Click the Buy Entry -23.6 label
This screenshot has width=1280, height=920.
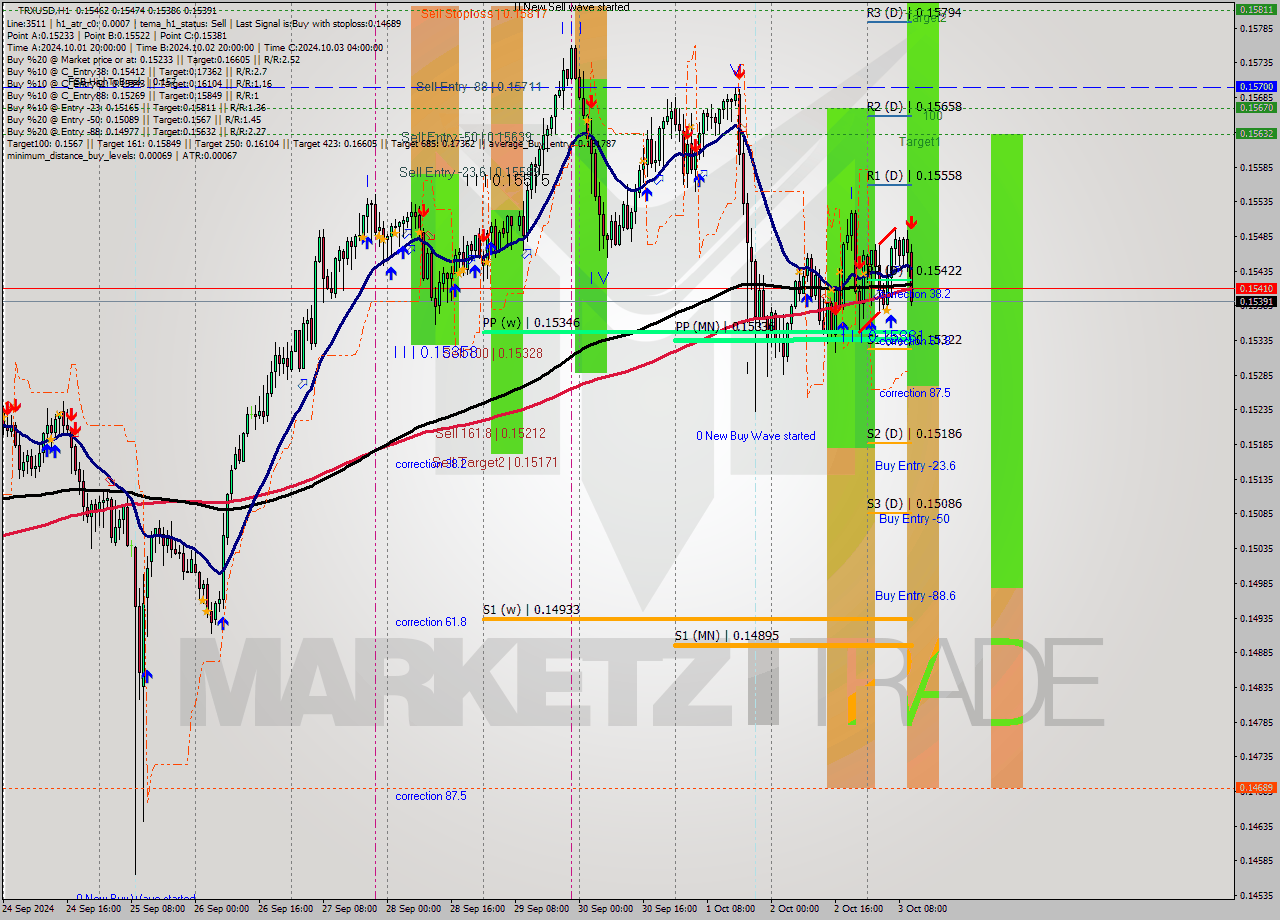point(915,466)
